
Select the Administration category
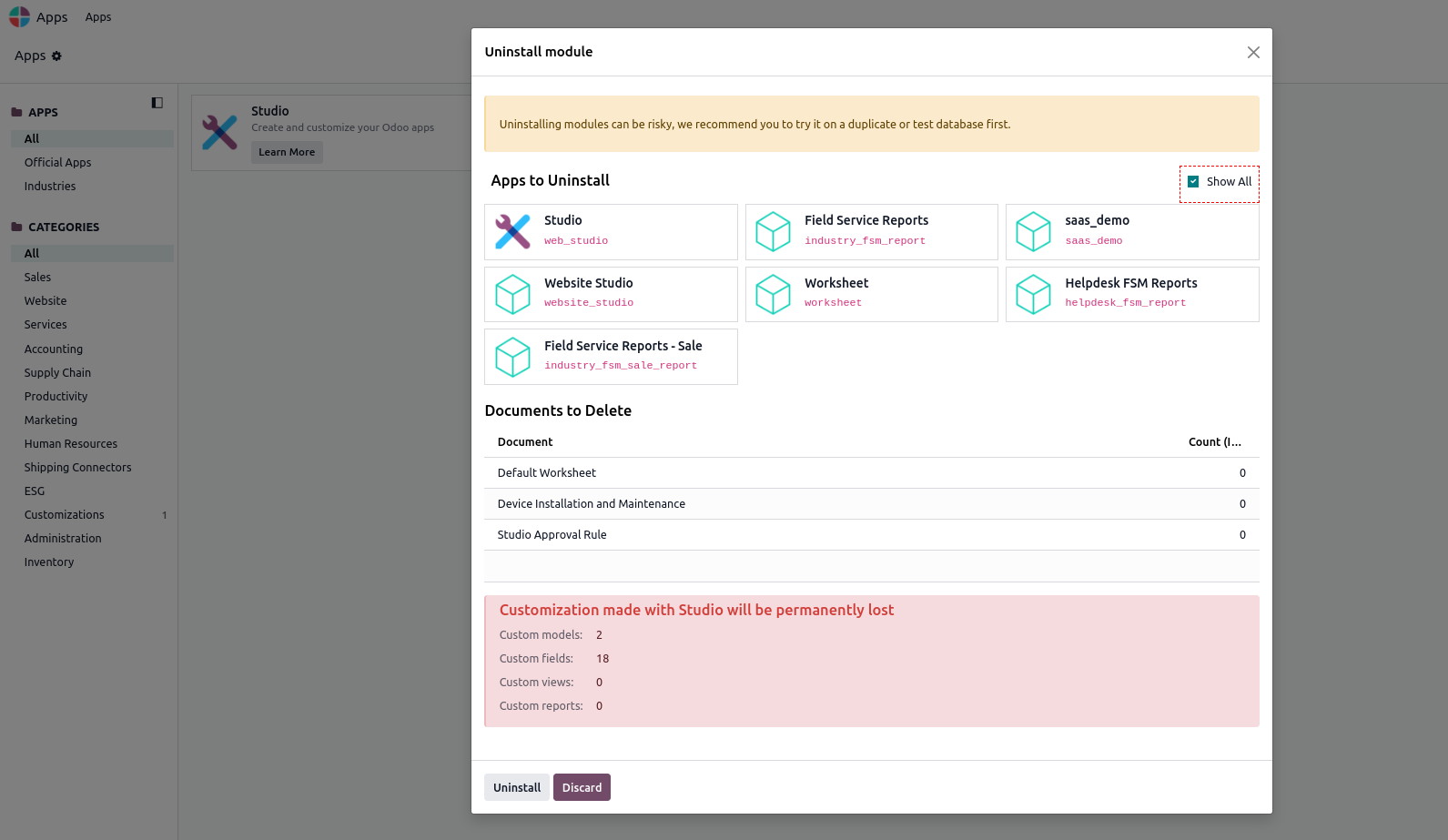(92, 538)
